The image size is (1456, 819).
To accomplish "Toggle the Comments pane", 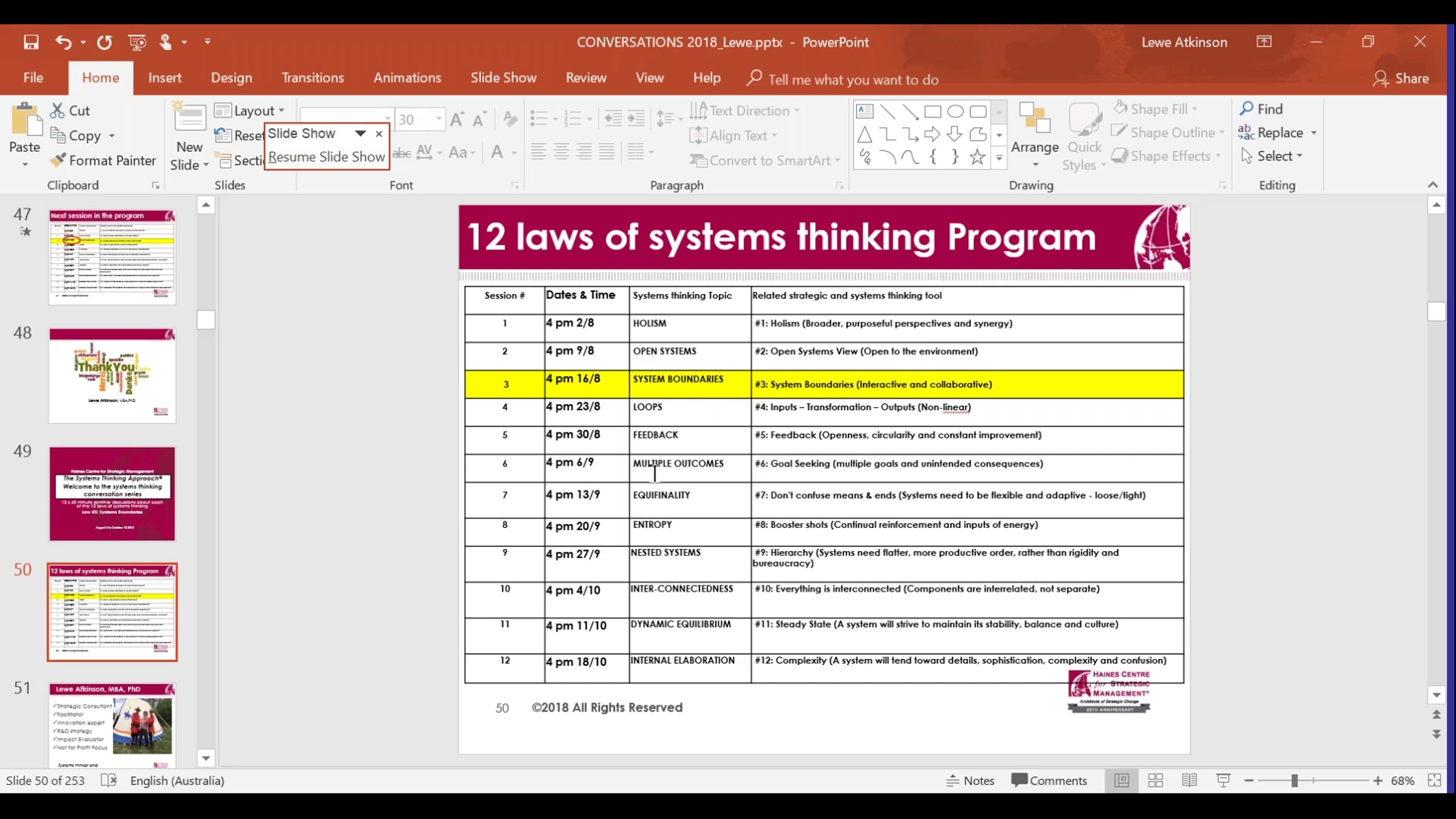I will click(x=1049, y=780).
